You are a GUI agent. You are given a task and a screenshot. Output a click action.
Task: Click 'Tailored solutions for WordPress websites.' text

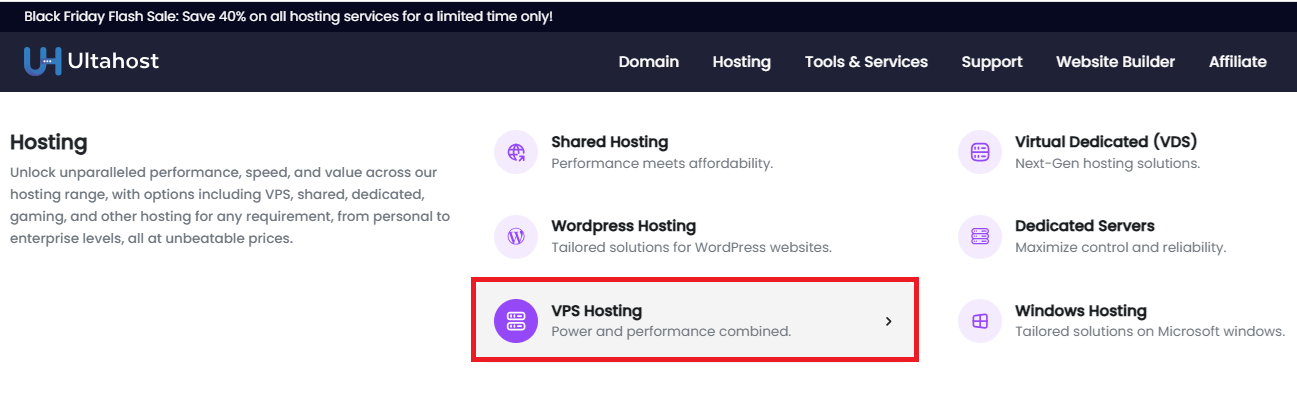coord(691,247)
